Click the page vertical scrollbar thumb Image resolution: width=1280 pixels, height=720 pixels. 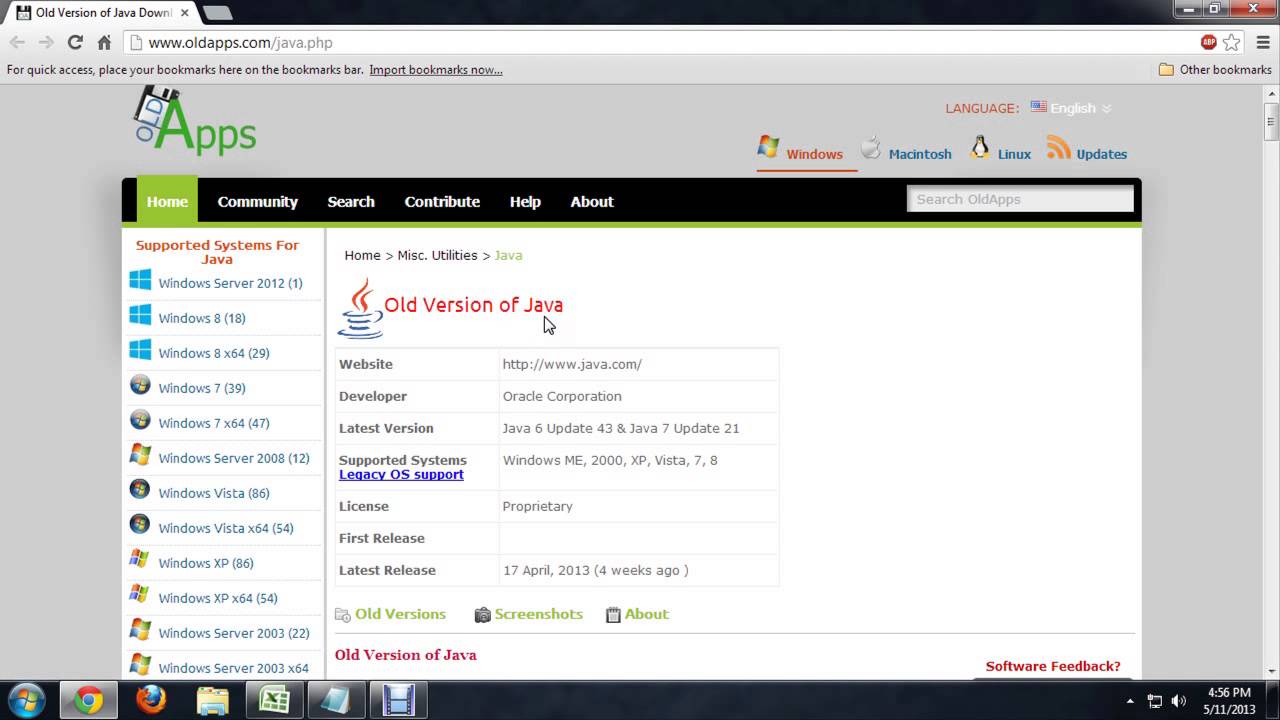[1271, 120]
